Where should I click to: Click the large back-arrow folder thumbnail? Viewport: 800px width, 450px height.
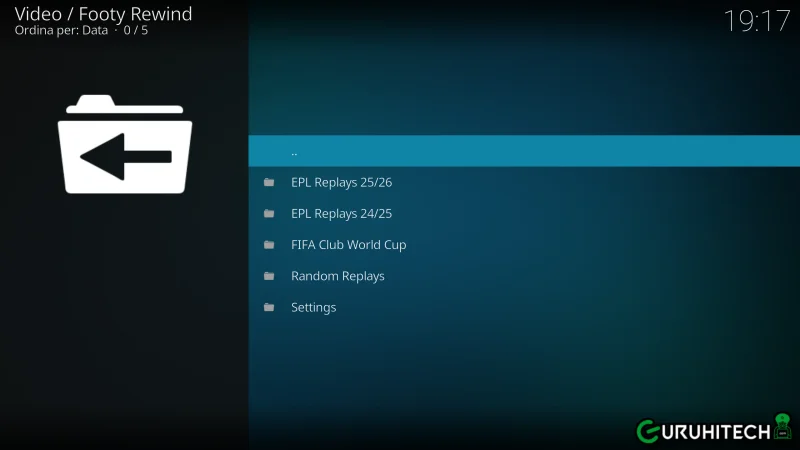[125, 144]
